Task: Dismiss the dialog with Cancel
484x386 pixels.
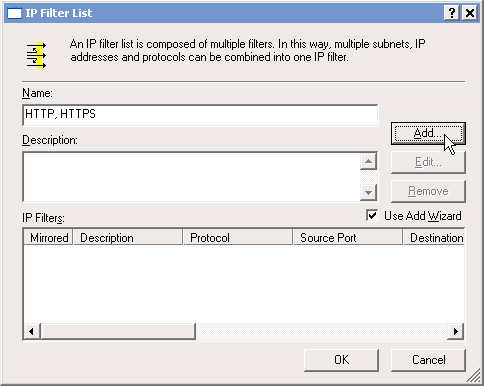Action: 428,360
